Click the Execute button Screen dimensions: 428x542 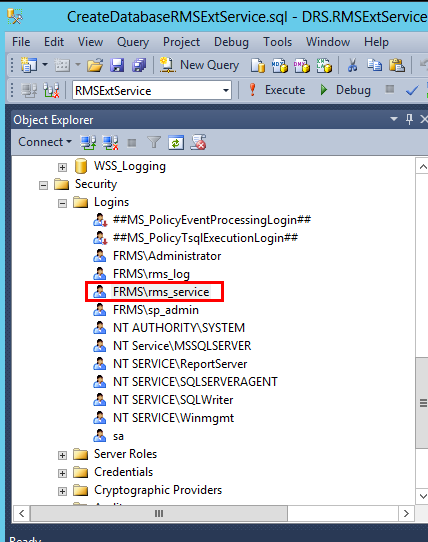point(277,90)
